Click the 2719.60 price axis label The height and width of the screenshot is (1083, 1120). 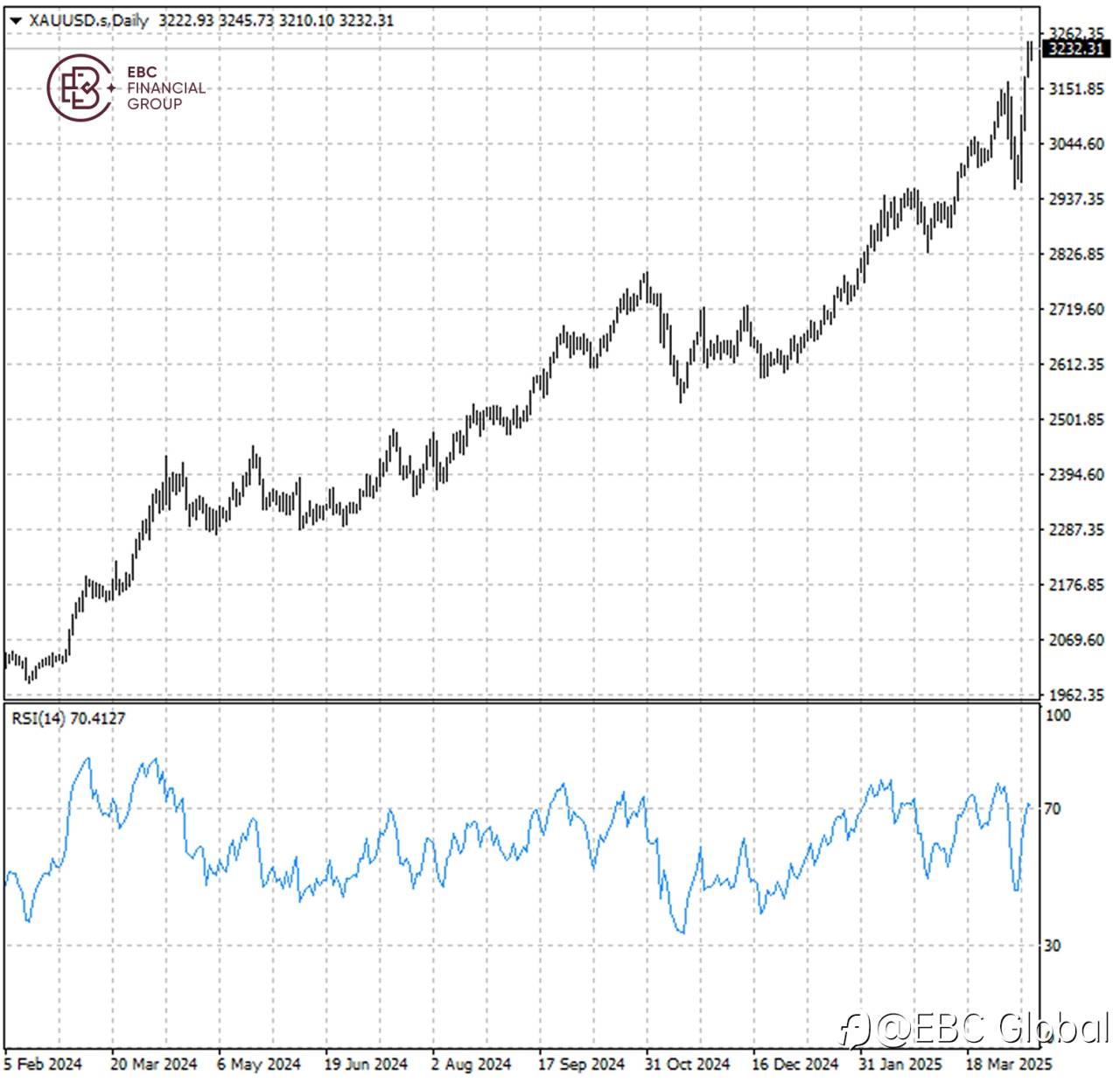click(1076, 309)
